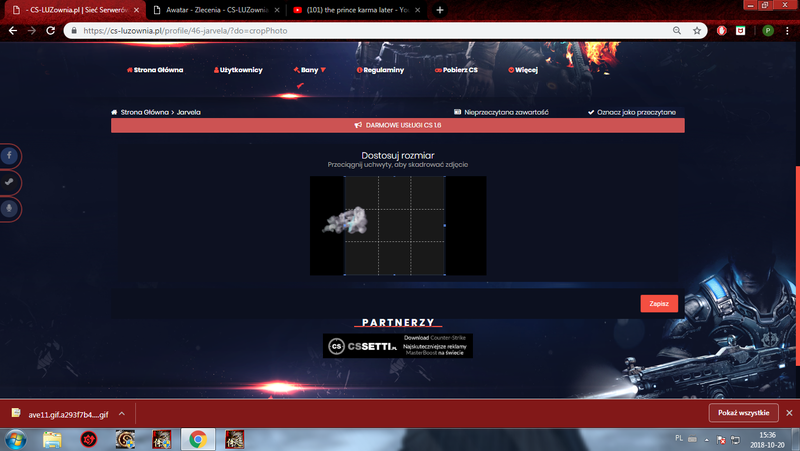Viewport: 800px width, 451px height.
Task: Open Nieprzeczytana zawartość link
Action: tap(502, 113)
